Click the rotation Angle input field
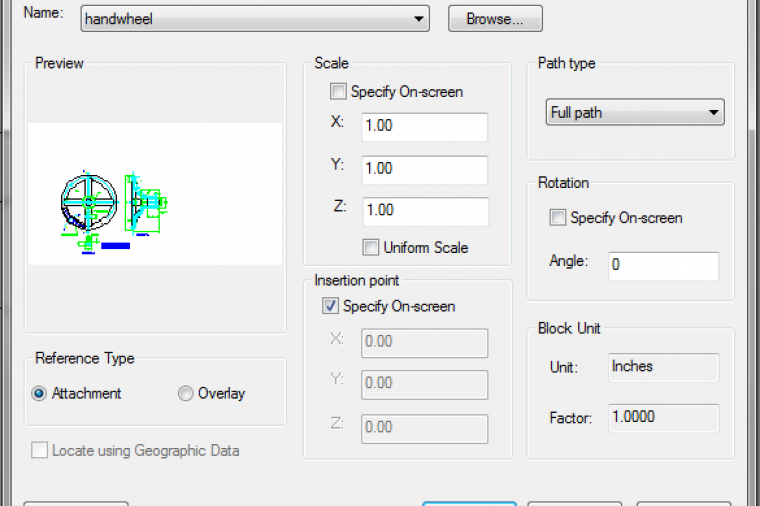Viewport: 760px width, 506px height. tap(663, 265)
